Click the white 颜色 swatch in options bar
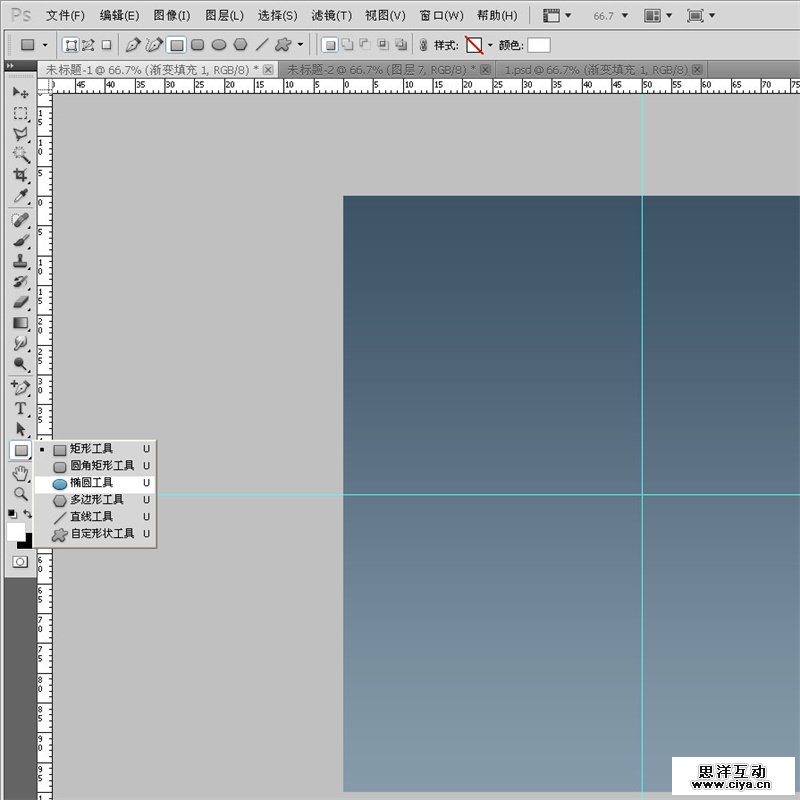The image size is (800, 800). click(538, 45)
